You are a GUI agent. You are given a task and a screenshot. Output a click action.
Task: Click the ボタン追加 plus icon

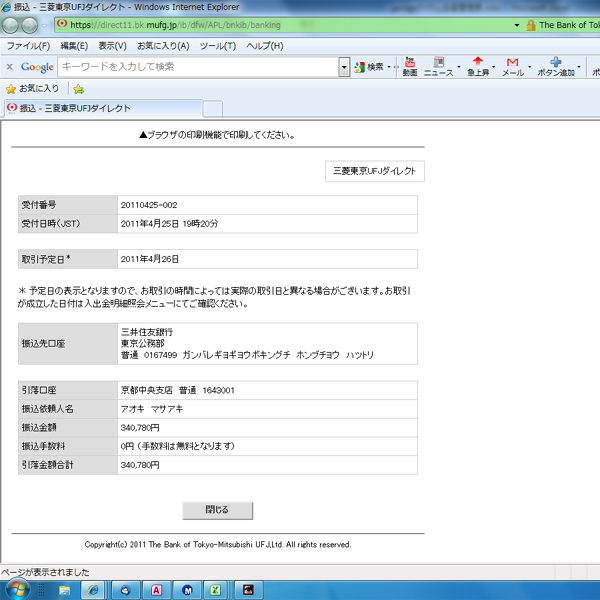(x=556, y=62)
